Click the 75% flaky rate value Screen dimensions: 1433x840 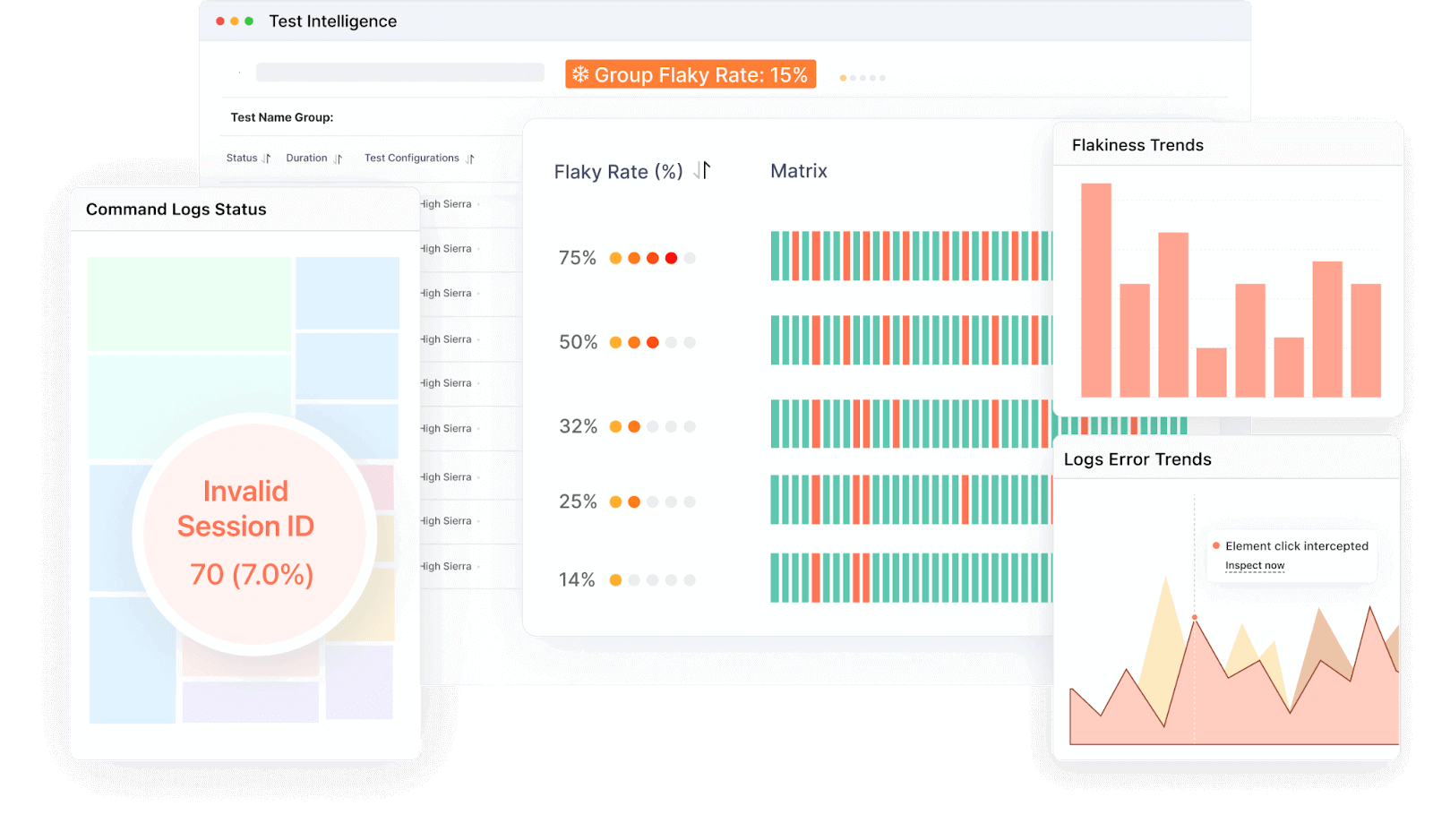pos(578,258)
